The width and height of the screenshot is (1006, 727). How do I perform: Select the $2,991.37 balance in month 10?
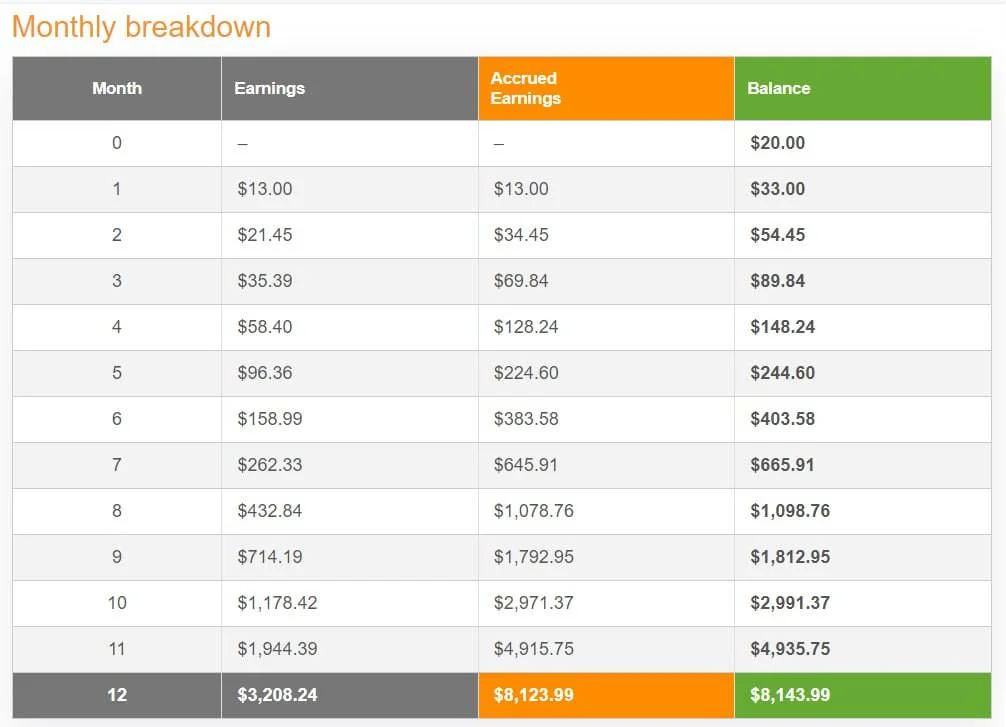tap(790, 603)
